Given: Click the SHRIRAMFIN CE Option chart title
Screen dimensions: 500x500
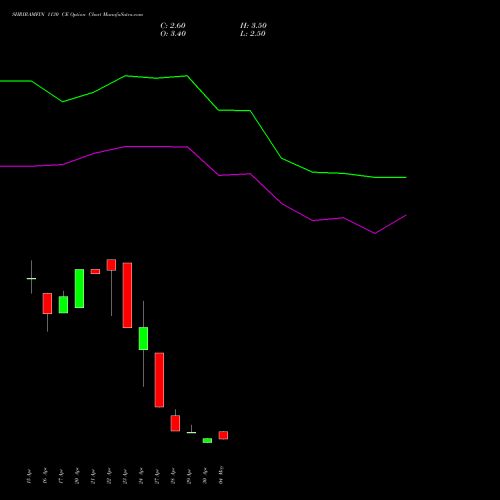Looking at the screenshot, I should (x=77, y=15).
